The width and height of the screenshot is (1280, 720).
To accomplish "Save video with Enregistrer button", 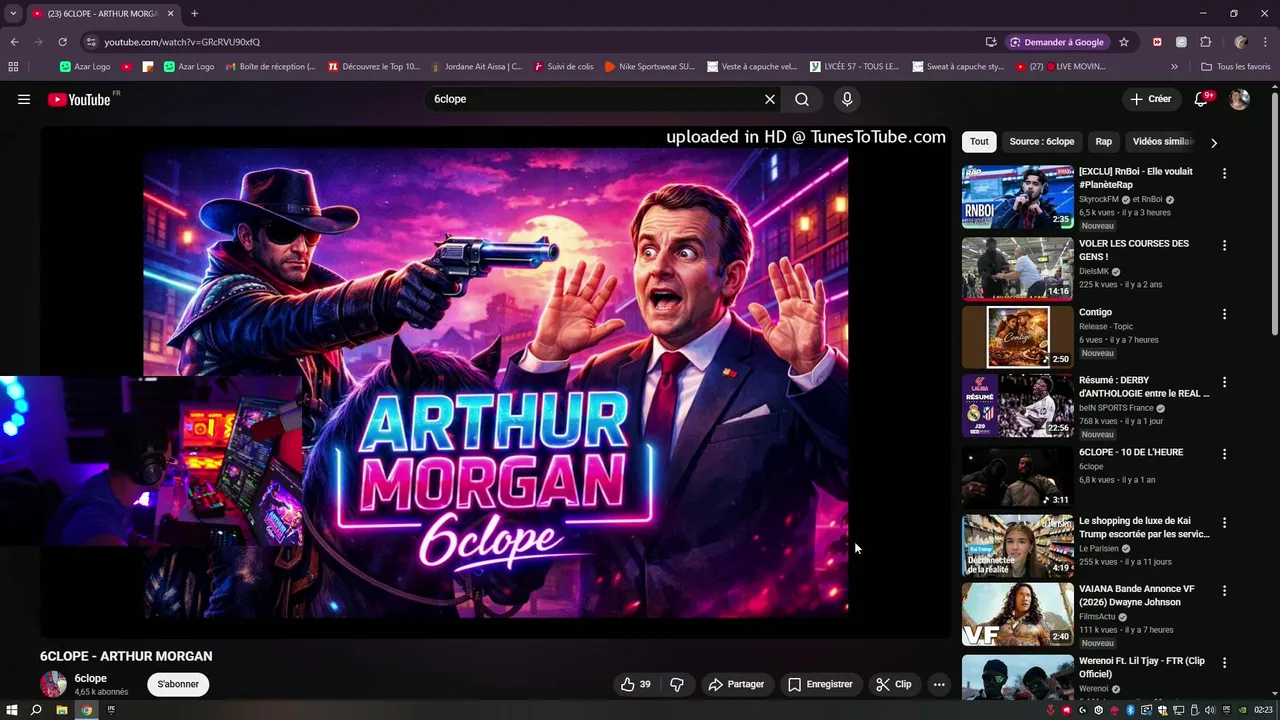I will 820,684.
